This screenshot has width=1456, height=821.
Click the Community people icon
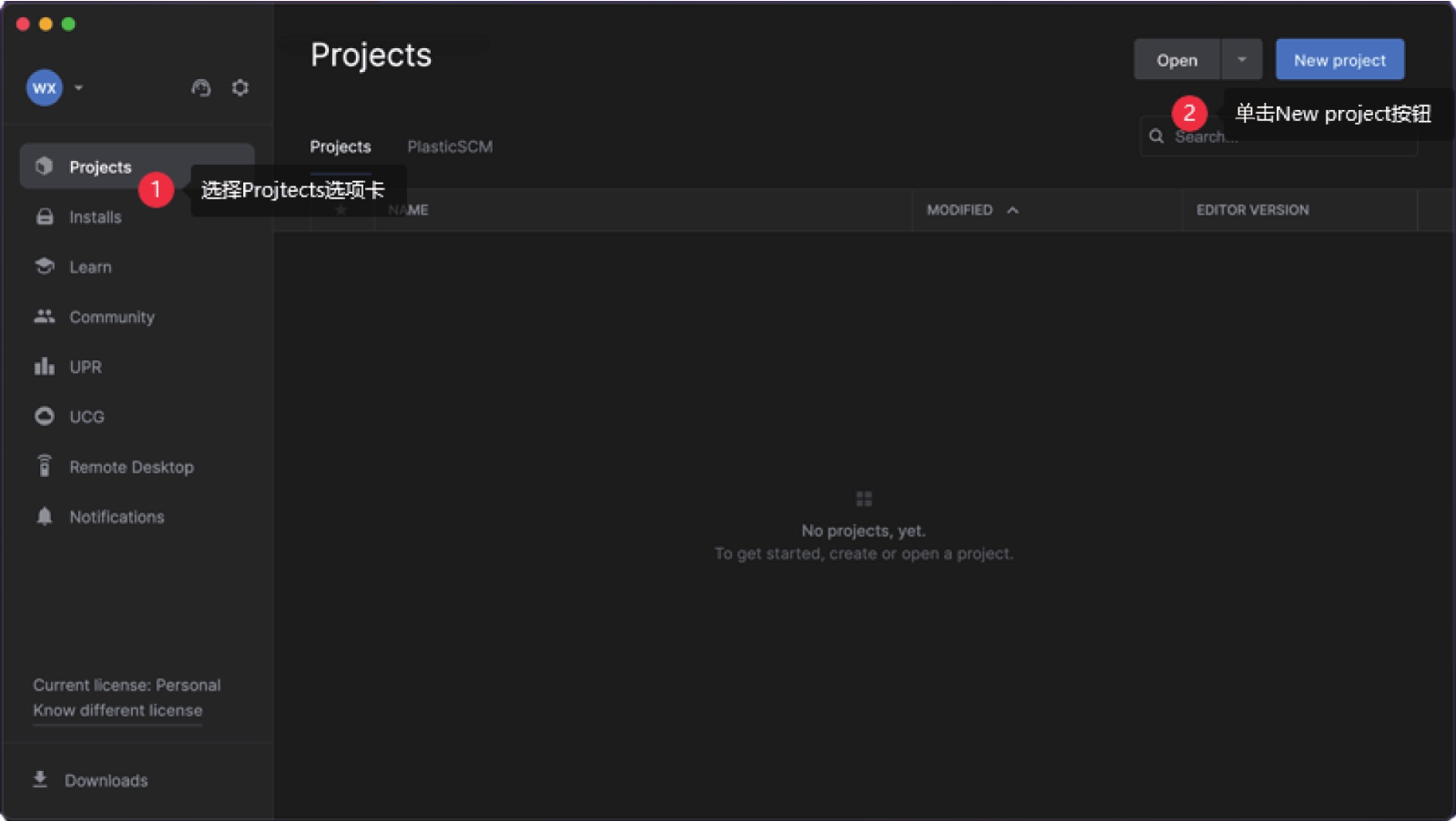point(45,316)
